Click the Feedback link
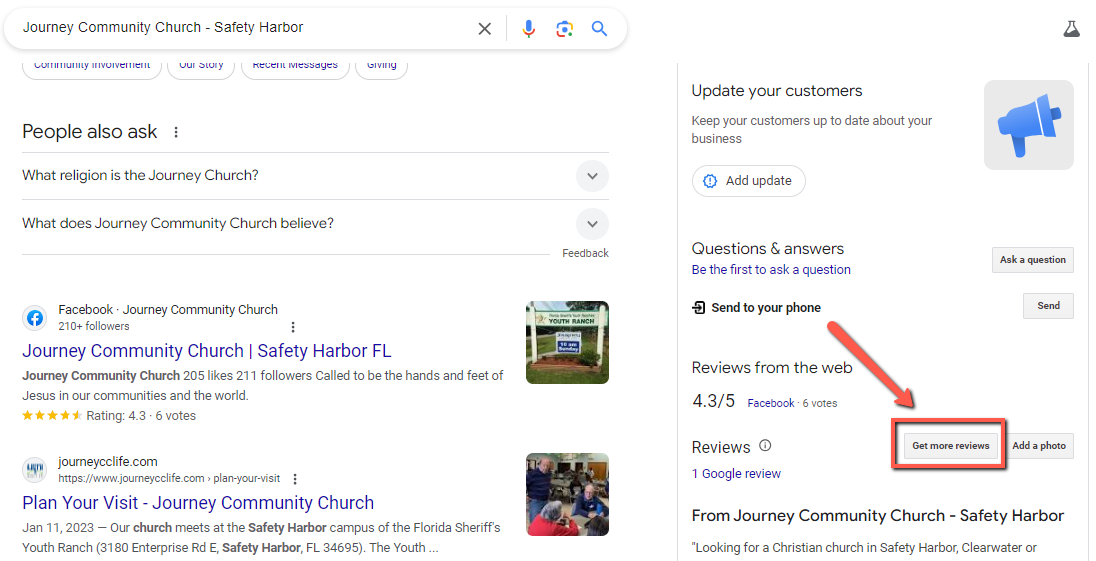The height and width of the screenshot is (561, 1096). (585, 254)
